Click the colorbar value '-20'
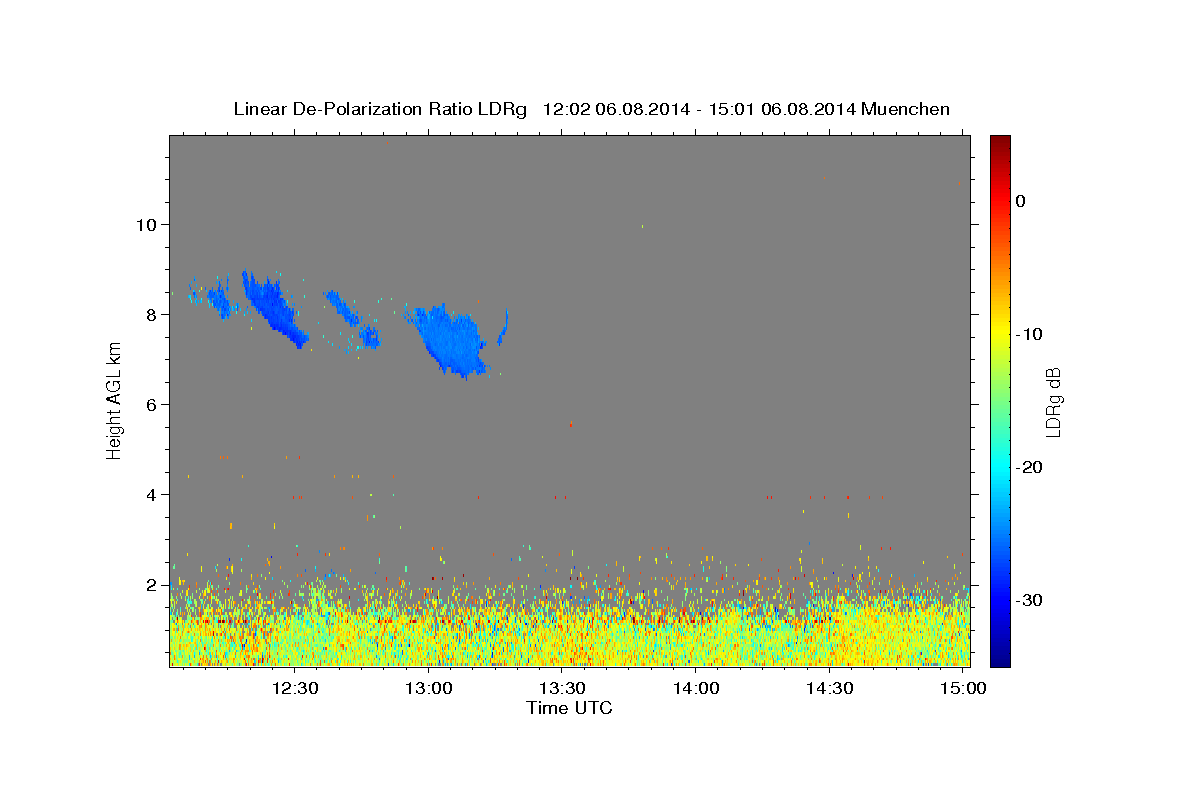 1031,467
